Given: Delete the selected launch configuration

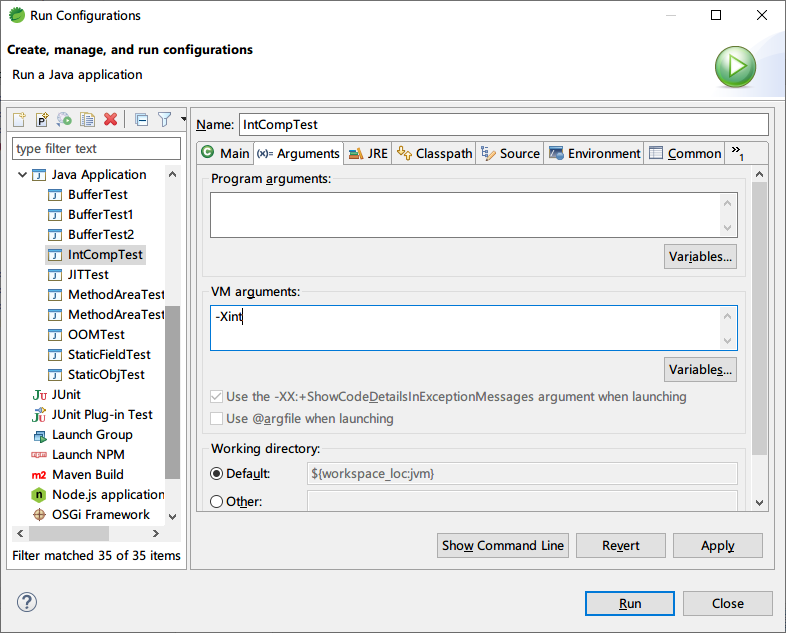Looking at the screenshot, I should coord(111,120).
